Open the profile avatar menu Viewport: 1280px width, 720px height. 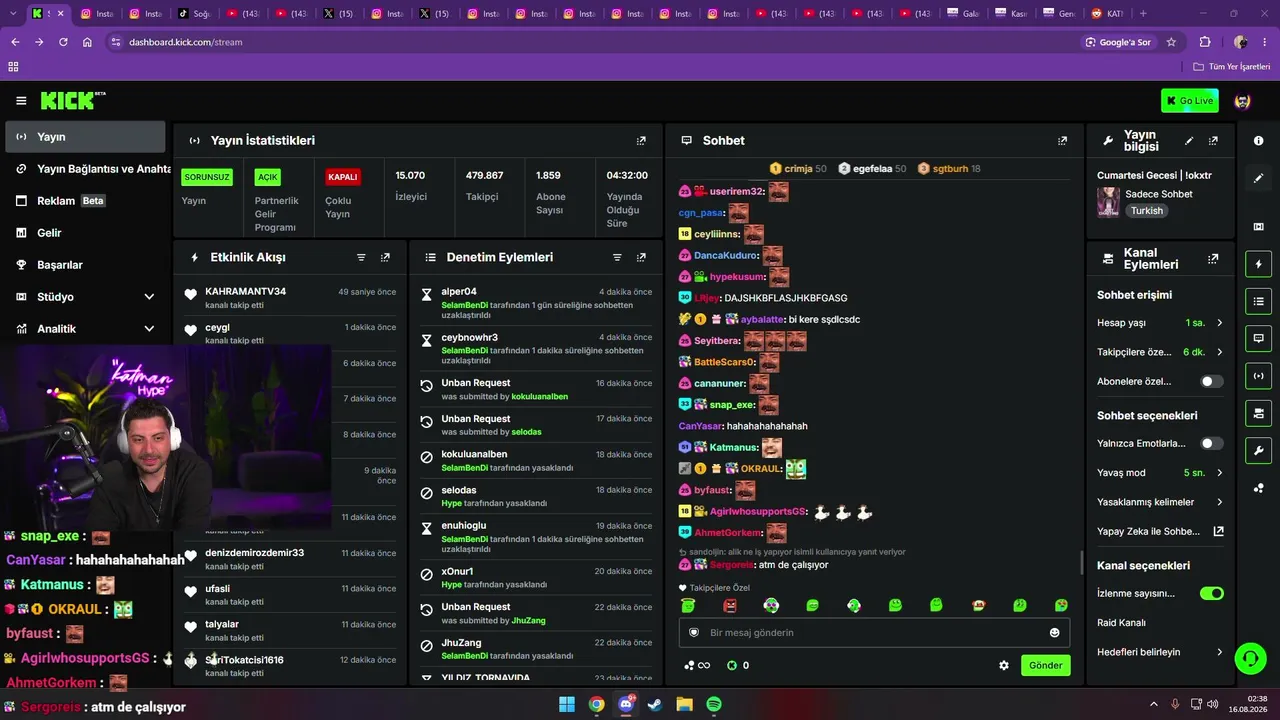(x=1242, y=101)
